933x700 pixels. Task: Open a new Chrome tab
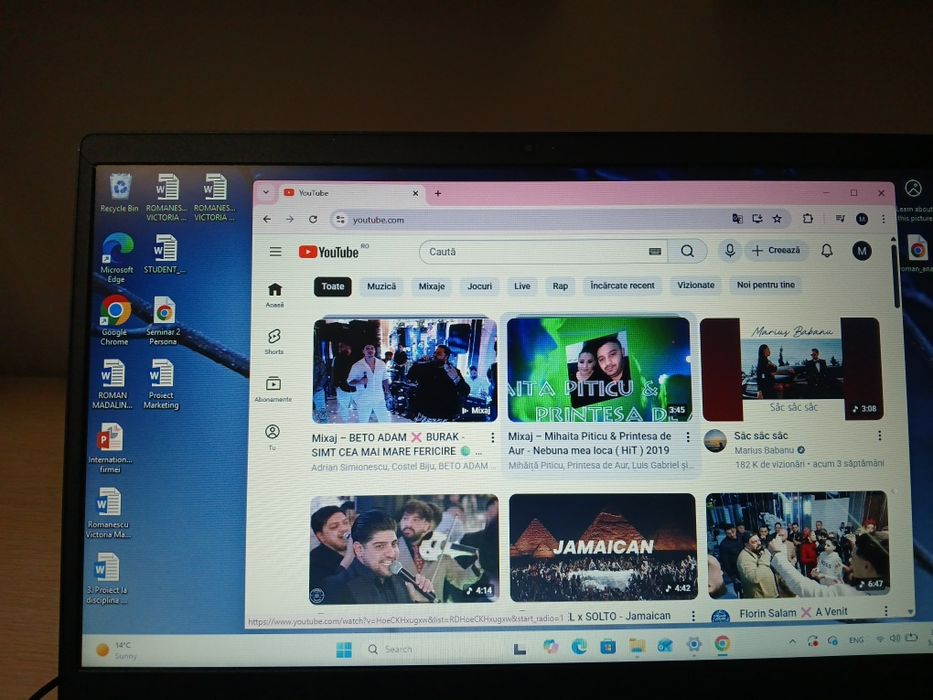(438, 193)
